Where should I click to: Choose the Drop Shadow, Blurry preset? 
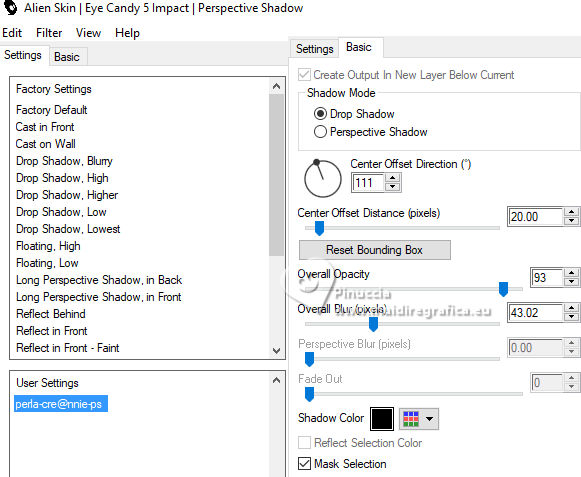64,161
